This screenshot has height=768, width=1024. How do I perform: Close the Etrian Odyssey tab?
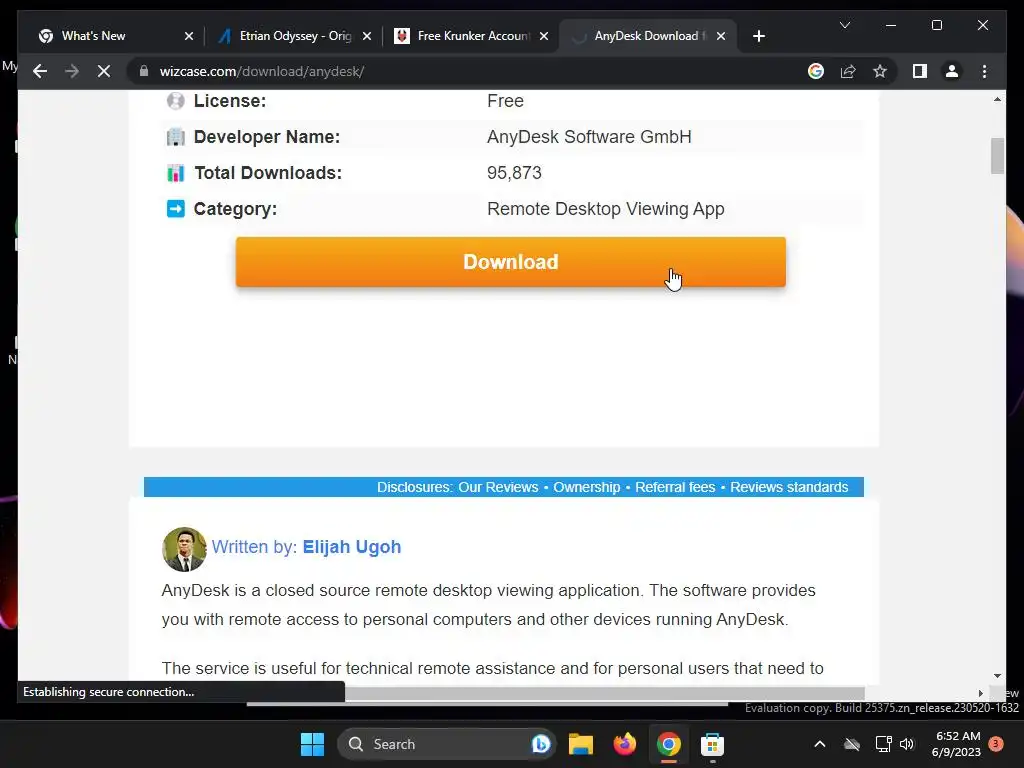(x=367, y=36)
